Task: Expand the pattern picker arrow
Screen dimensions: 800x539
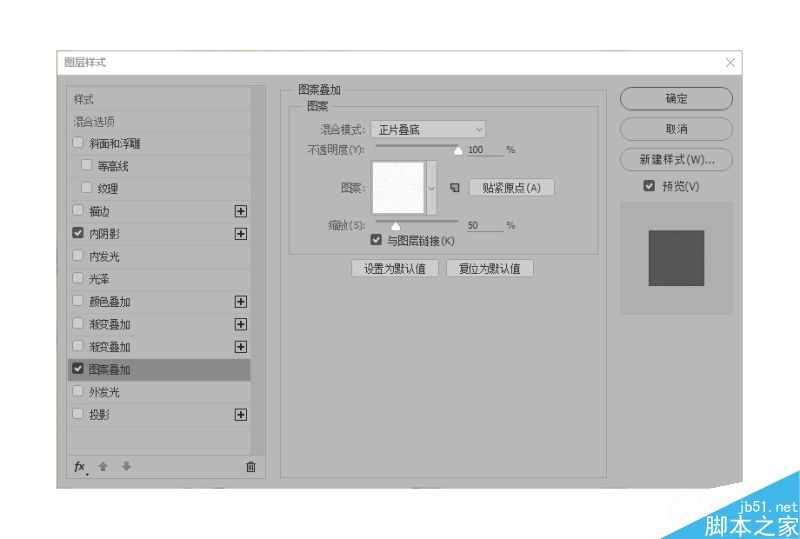Action: (432, 188)
